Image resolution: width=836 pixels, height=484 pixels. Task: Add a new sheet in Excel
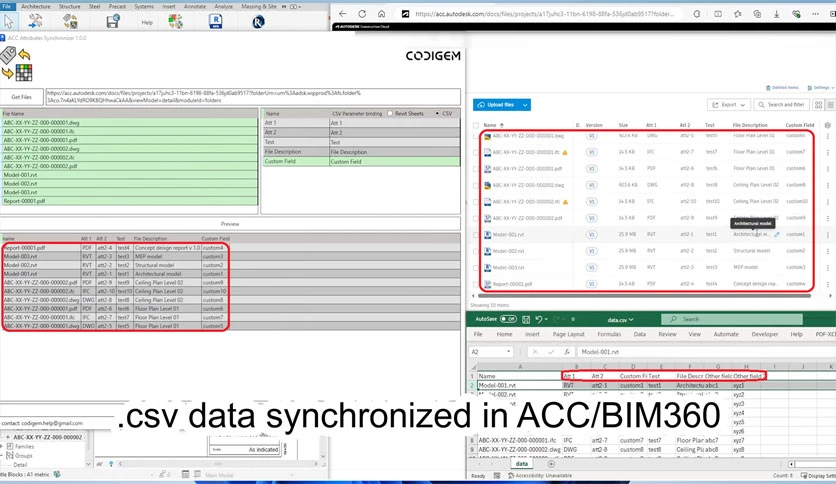[x=551, y=464]
